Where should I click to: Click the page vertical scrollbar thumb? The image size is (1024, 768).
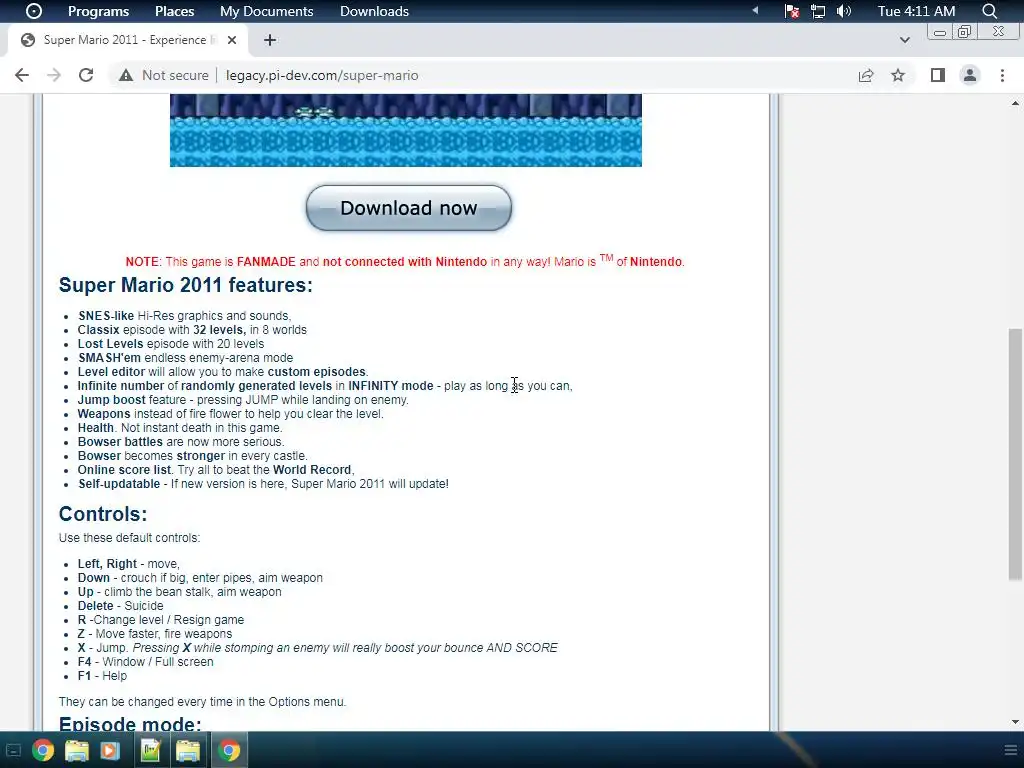(x=1015, y=454)
